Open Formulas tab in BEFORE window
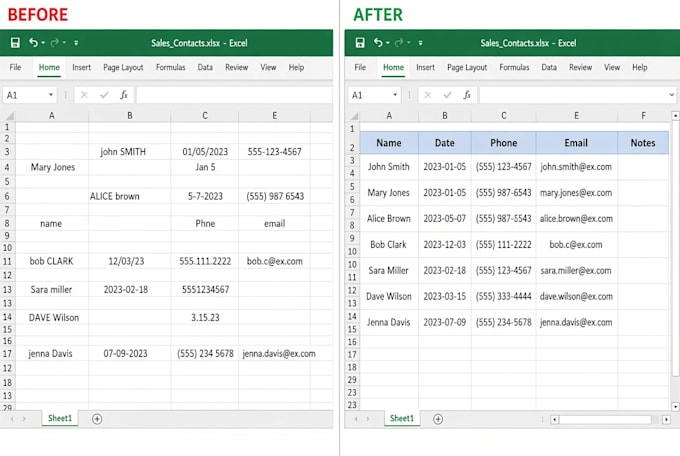The height and width of the screenshot is (456, 680). click(170, 67)
